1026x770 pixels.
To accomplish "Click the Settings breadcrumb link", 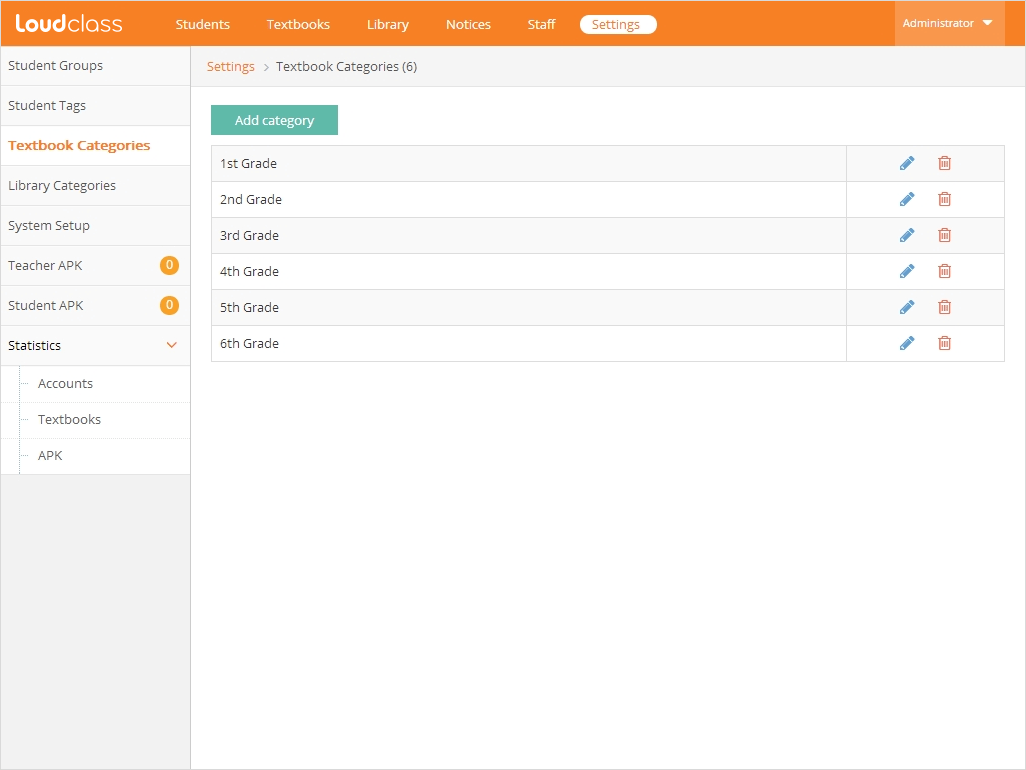I will pyautogui.click(x=230, y=67).
